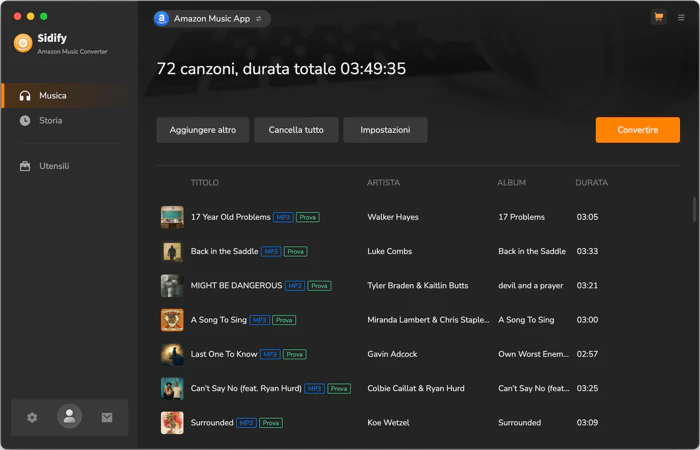Image resolution: width=700 pixels, height=450 pixels.
Task: Click duration 02:57 of Last One To Know
Action: (587, 354)
